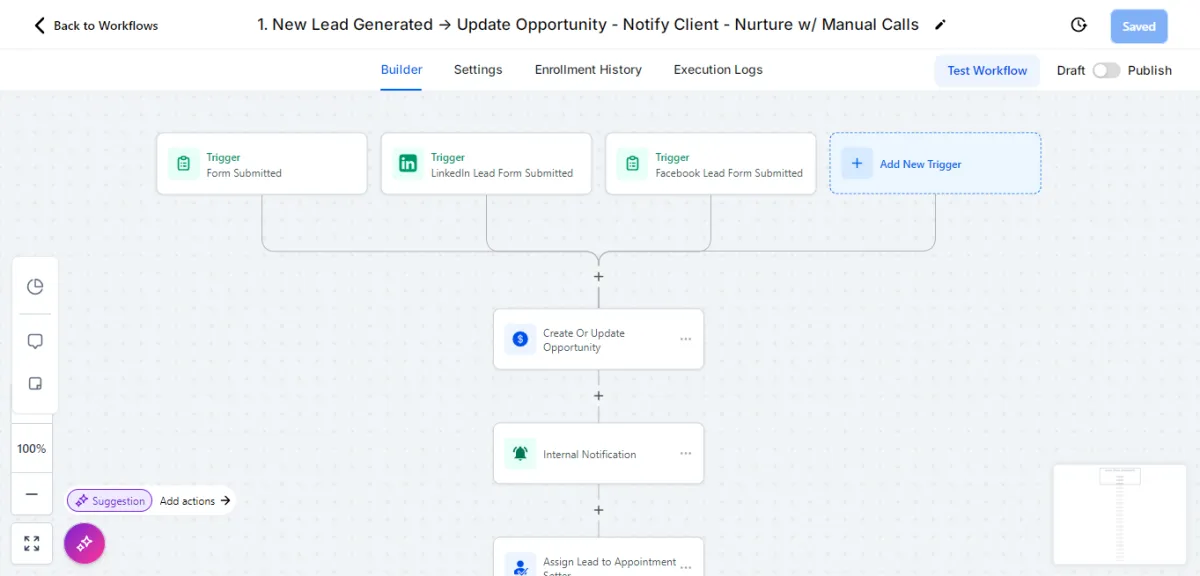Open Create Or Update Opportunity options menu
1200x576 pixels.
coord(685,339)
